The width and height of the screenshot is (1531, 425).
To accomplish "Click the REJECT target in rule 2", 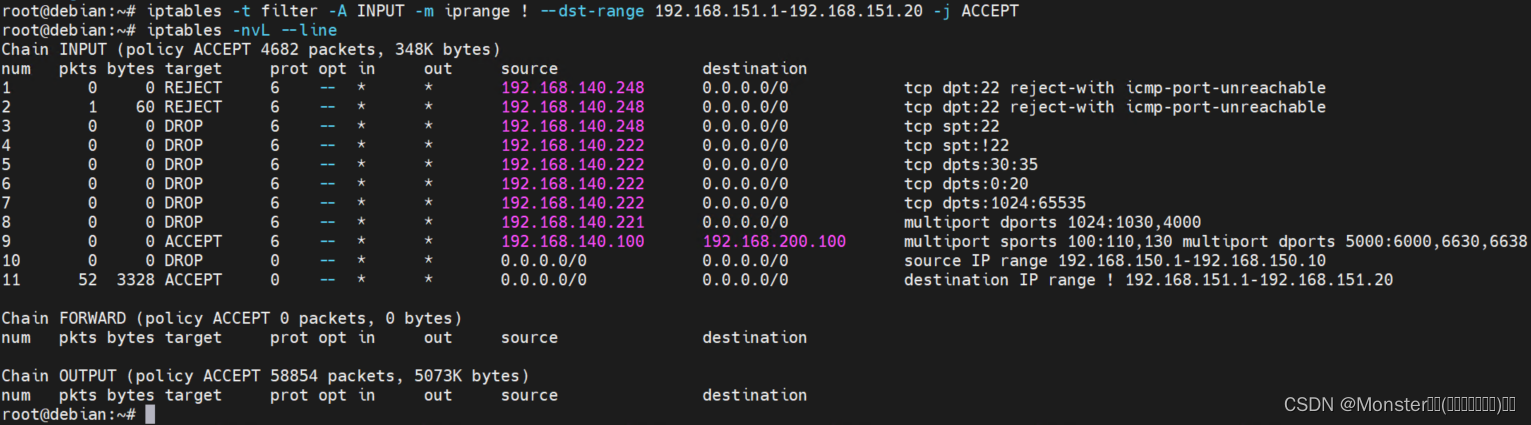I will point(193,107).
